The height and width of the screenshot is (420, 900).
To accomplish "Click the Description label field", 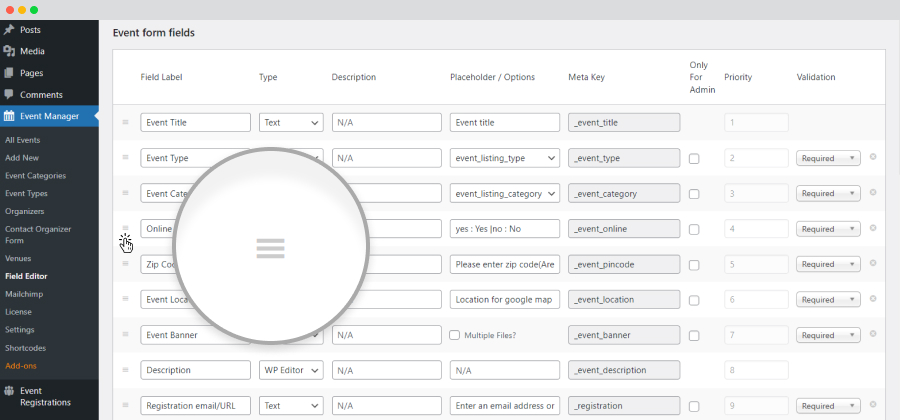I will (x=196, y=370).
